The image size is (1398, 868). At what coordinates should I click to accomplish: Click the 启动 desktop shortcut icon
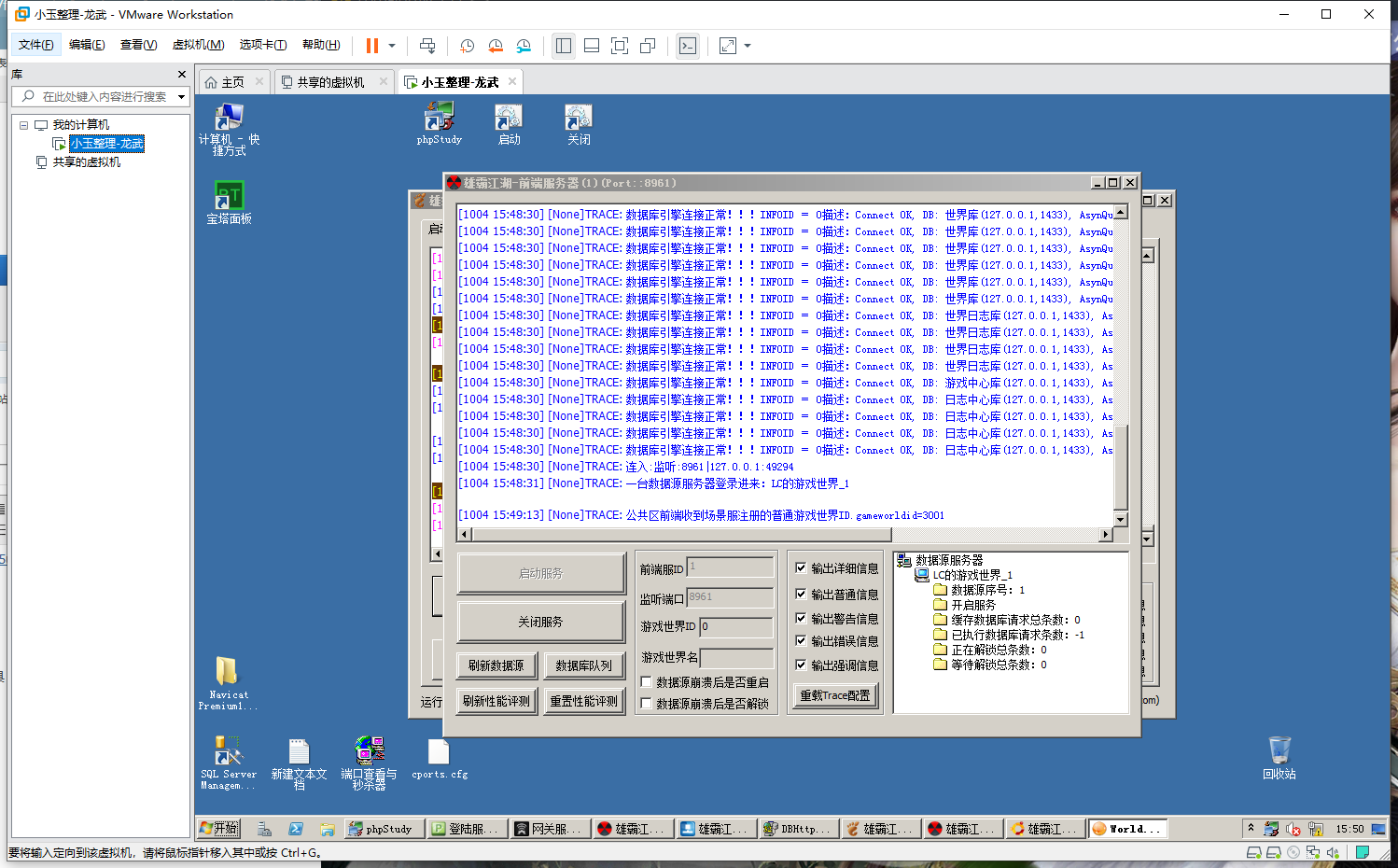tap(509, 123)
